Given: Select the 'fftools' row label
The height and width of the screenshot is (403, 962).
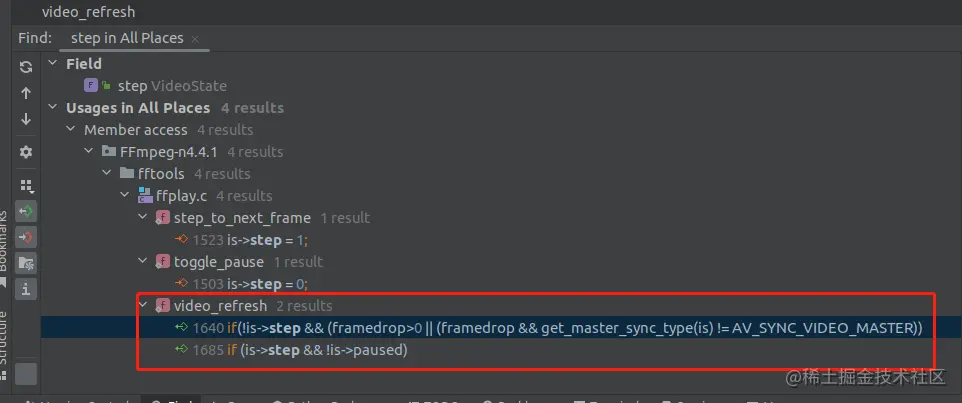Looking at the screenshot, I should [x=161, y=174].
